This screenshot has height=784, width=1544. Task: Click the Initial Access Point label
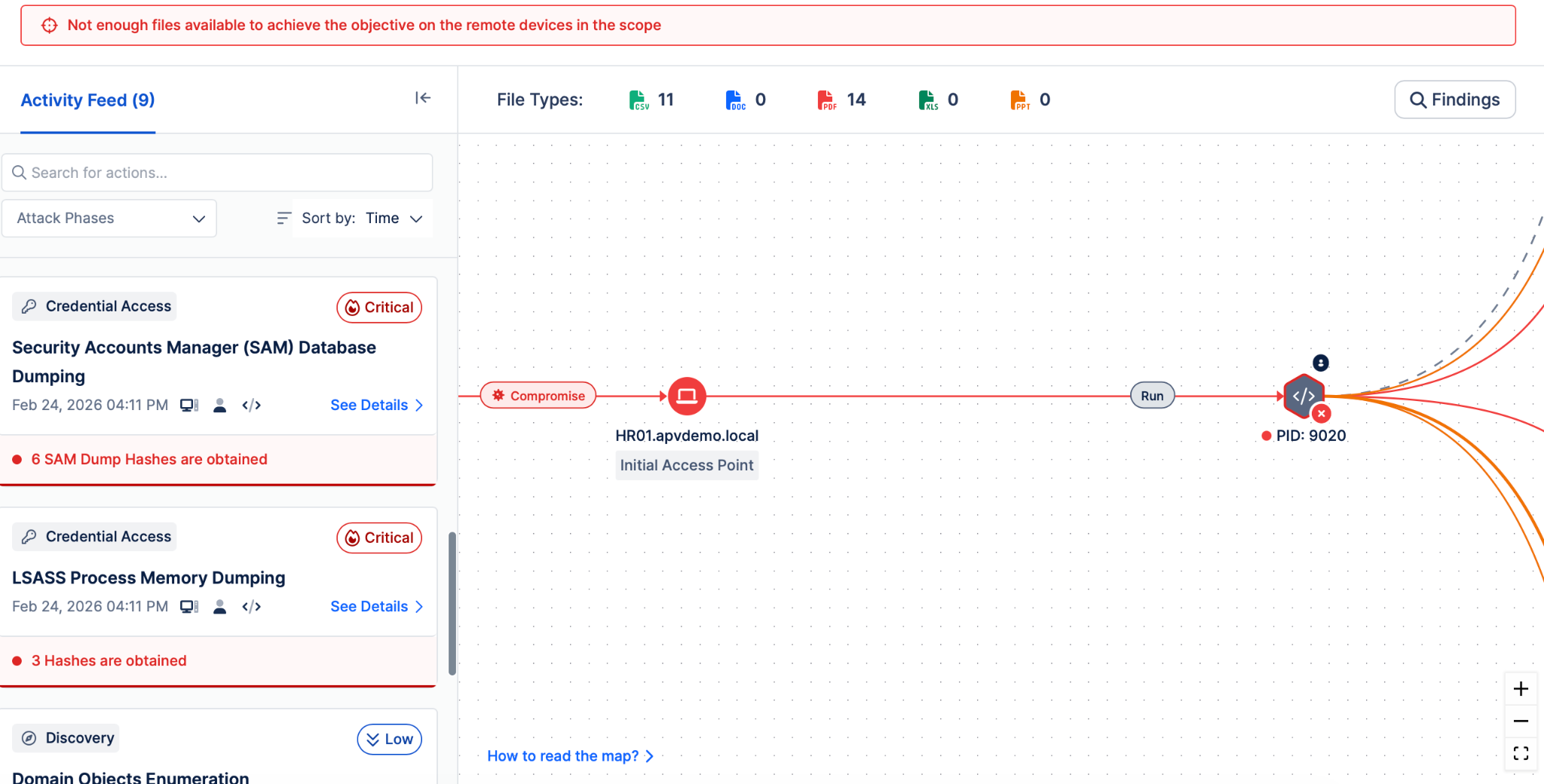[x=687, y=465]
